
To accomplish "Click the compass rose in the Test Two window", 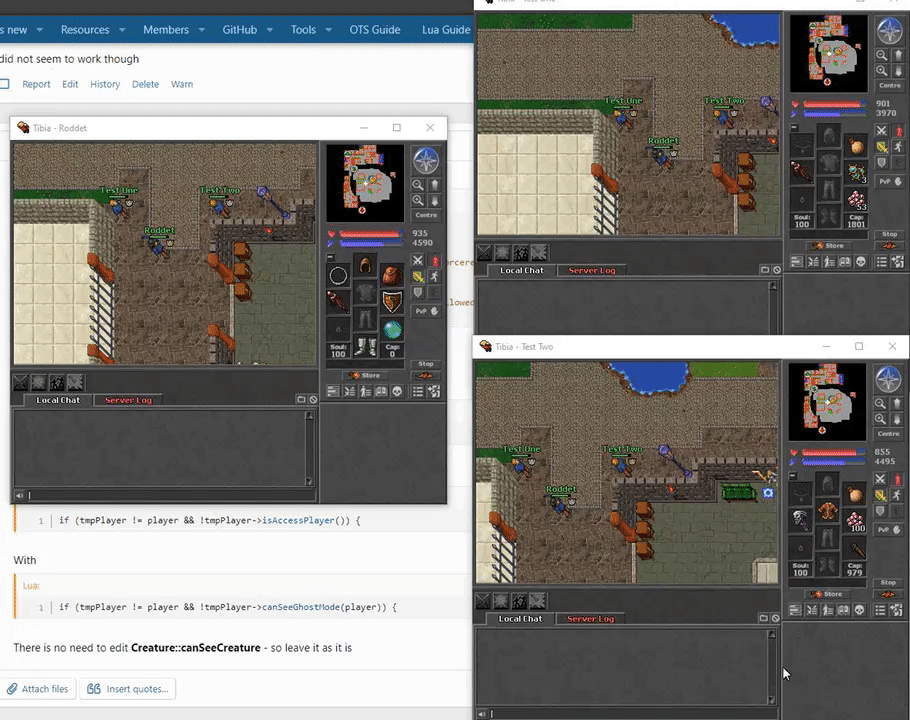I will (889, 379).
